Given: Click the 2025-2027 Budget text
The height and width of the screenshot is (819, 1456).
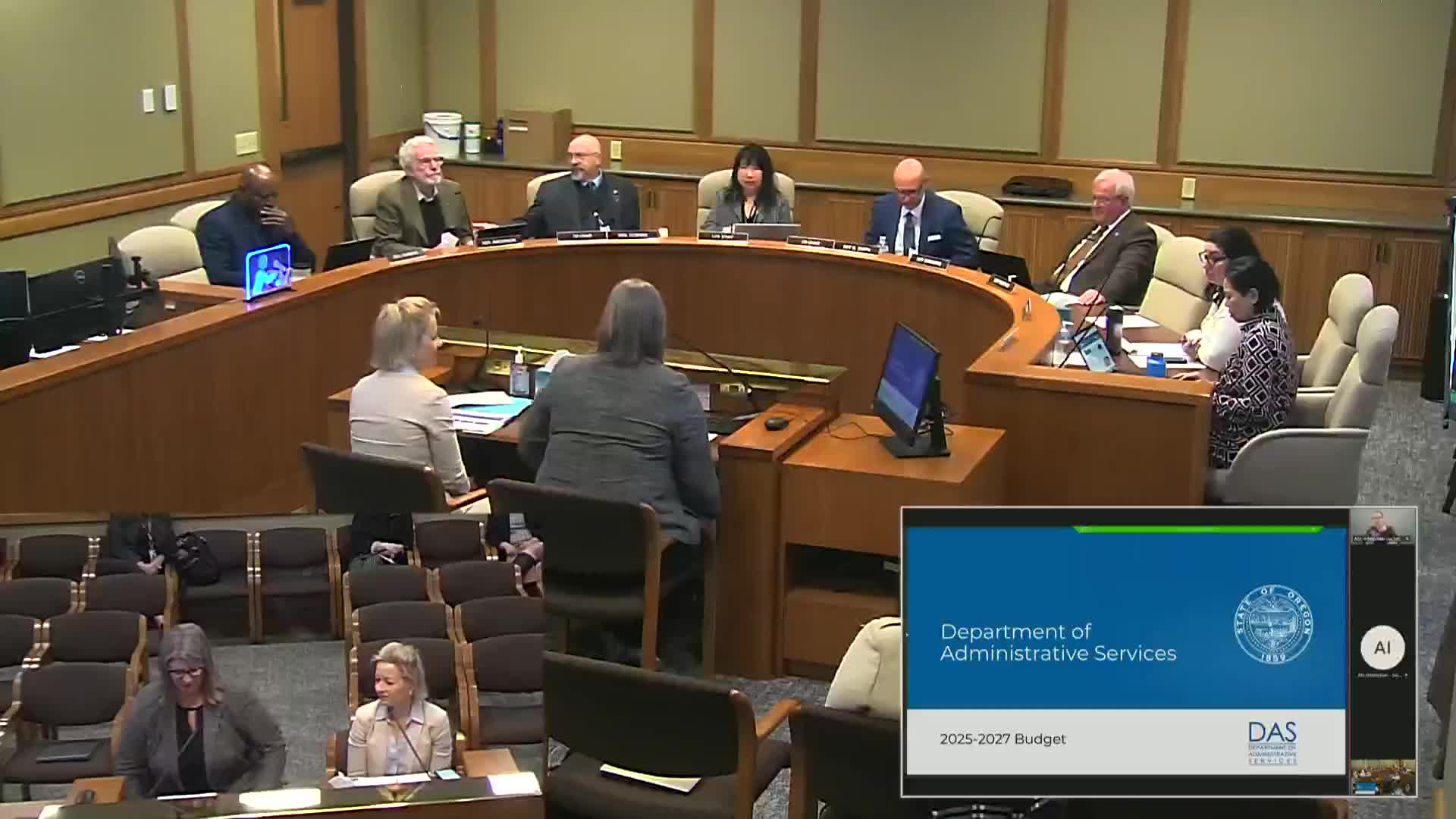Looking at the screenshot, I should [x=1003, y=739].
